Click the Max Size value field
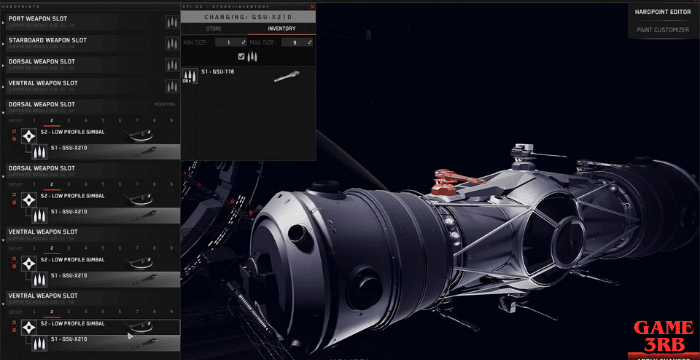Image resolution: width=700 pixels, height=360 pixels. click(296, 42)
